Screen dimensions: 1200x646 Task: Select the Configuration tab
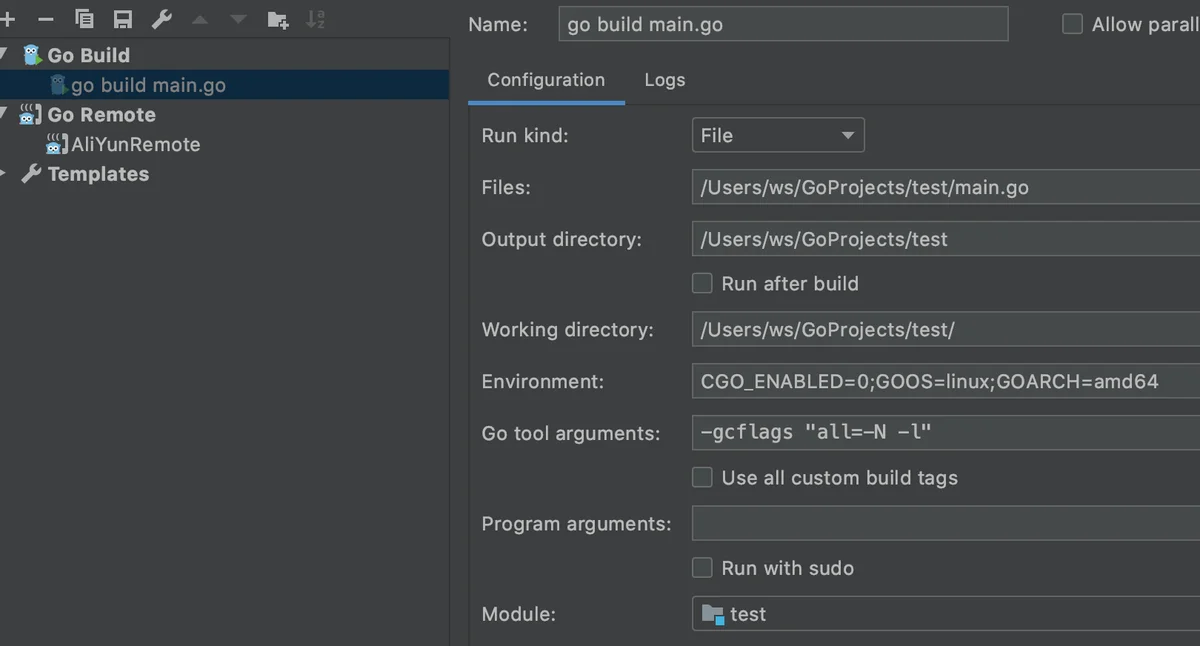click(546, 80)
